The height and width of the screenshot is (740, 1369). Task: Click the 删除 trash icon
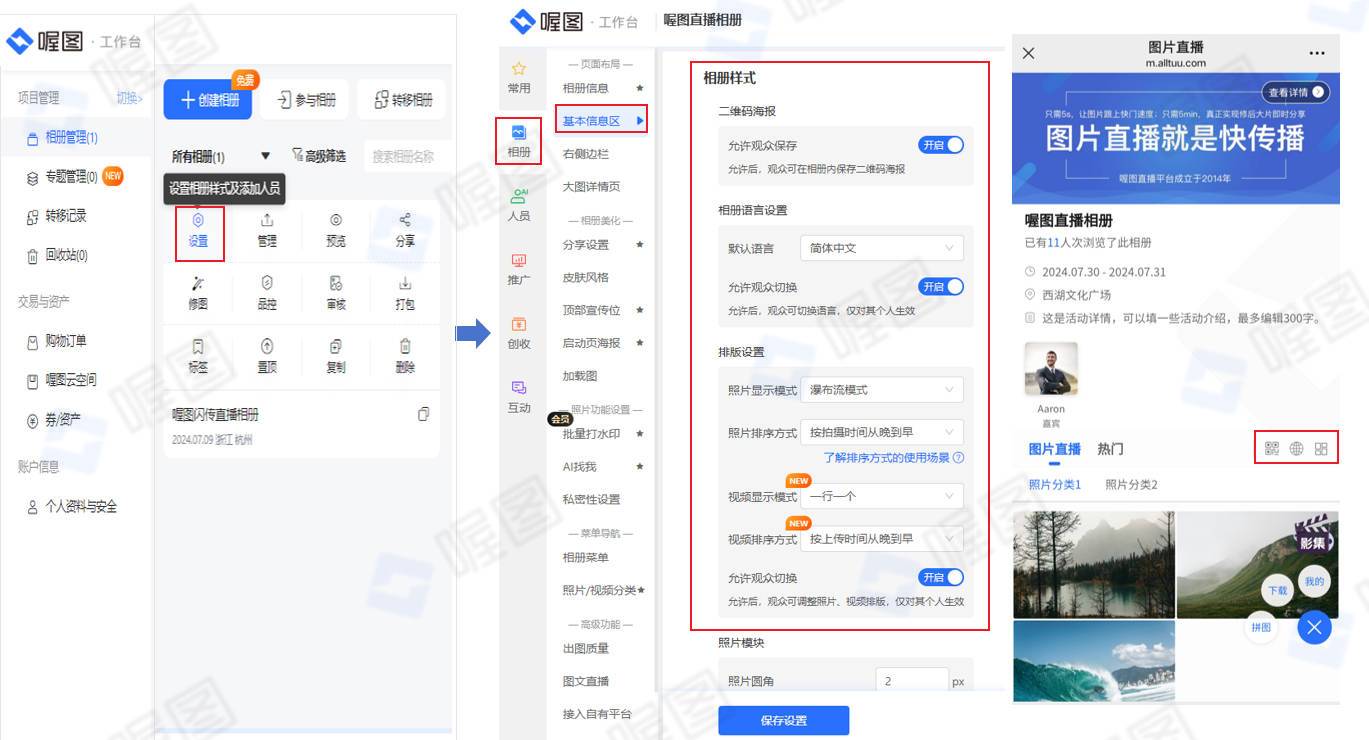click(405, 346)
